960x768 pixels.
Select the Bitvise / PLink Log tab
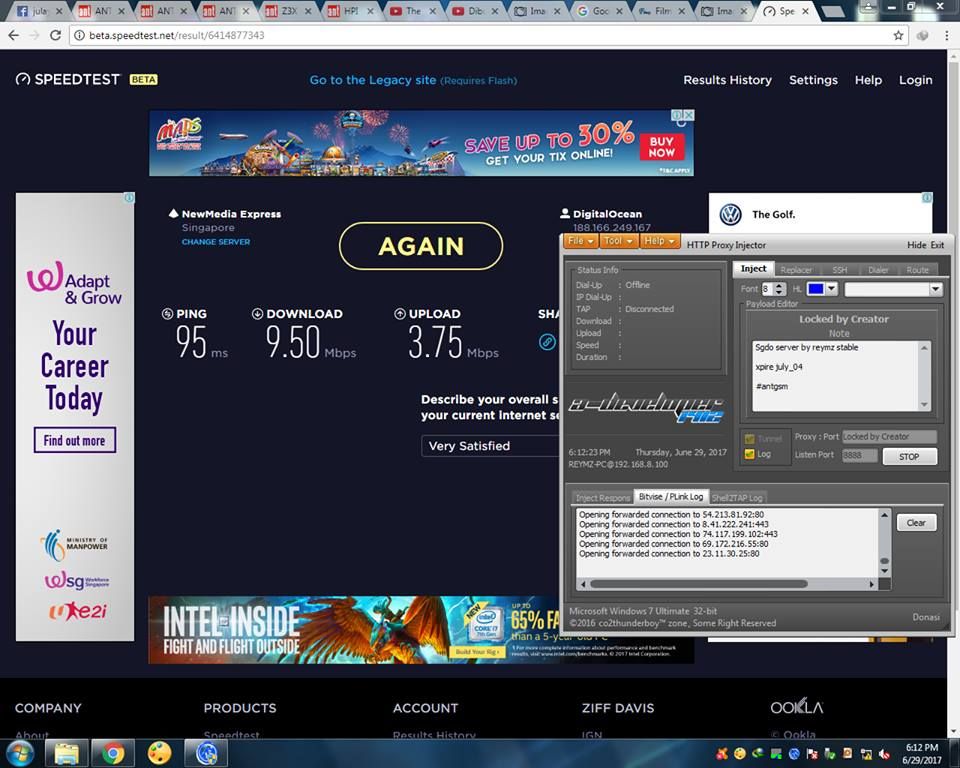[x=670, y=497]
